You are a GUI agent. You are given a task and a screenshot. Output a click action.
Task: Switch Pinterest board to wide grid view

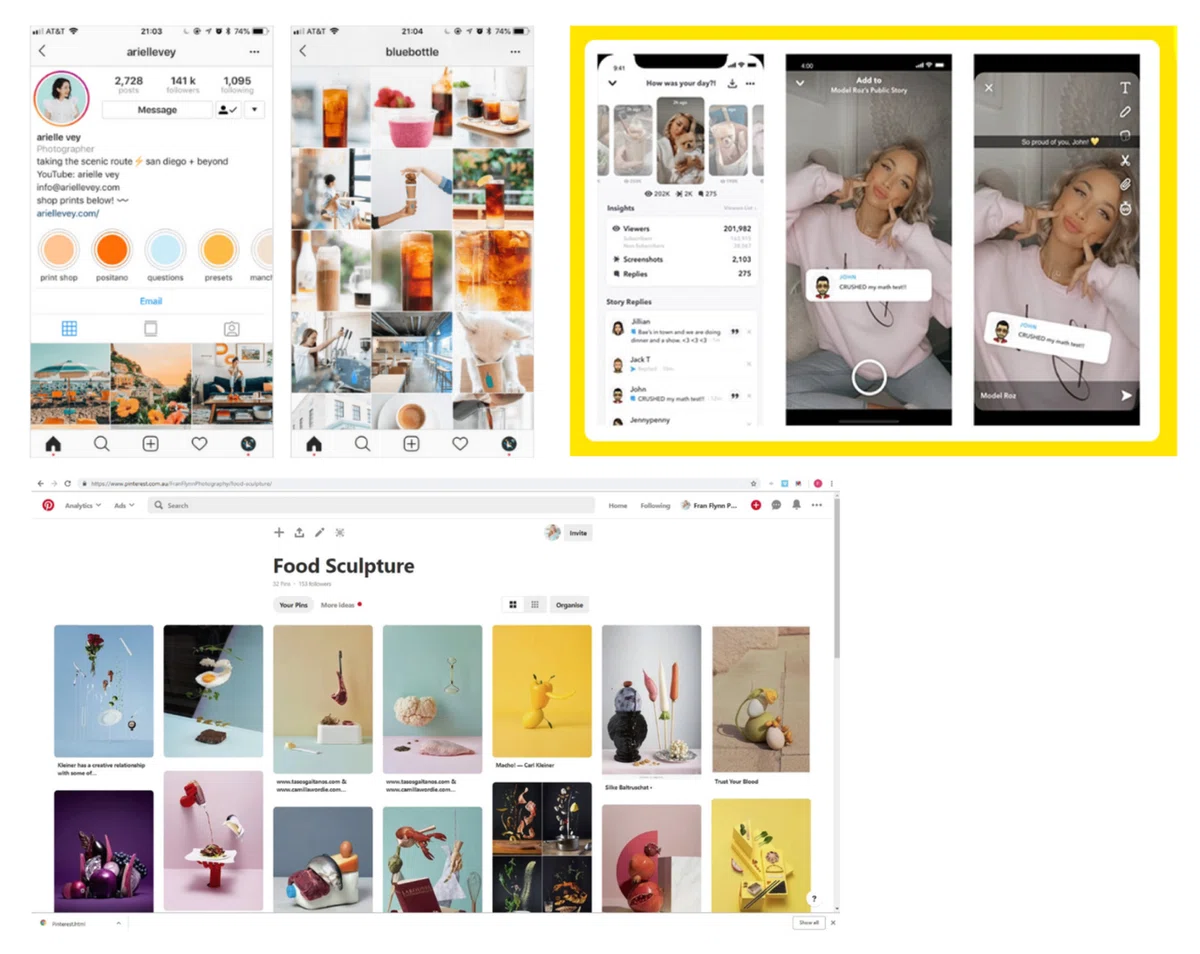click(x=513, y=605)
